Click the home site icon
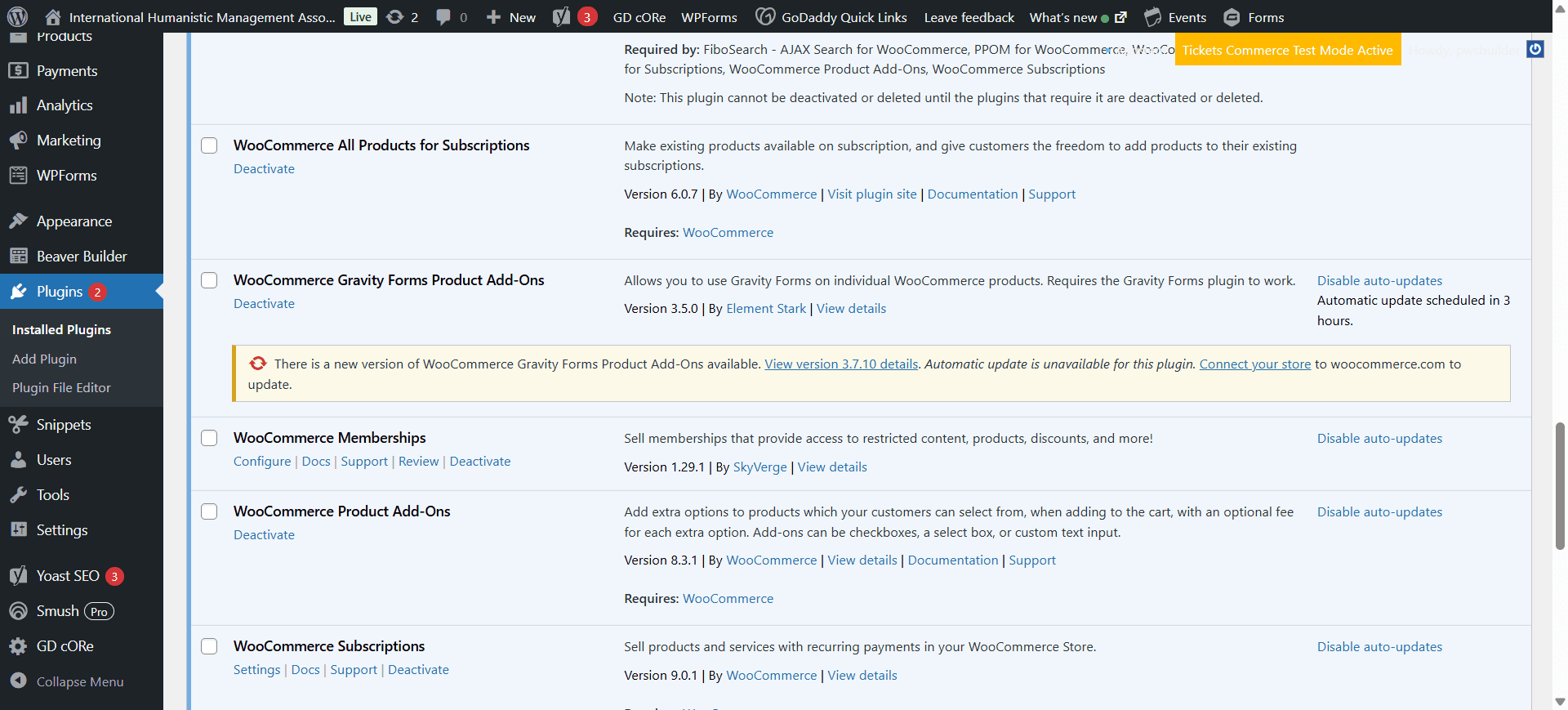This screenshot has height=710, width=1568. (x=53, y=17)
